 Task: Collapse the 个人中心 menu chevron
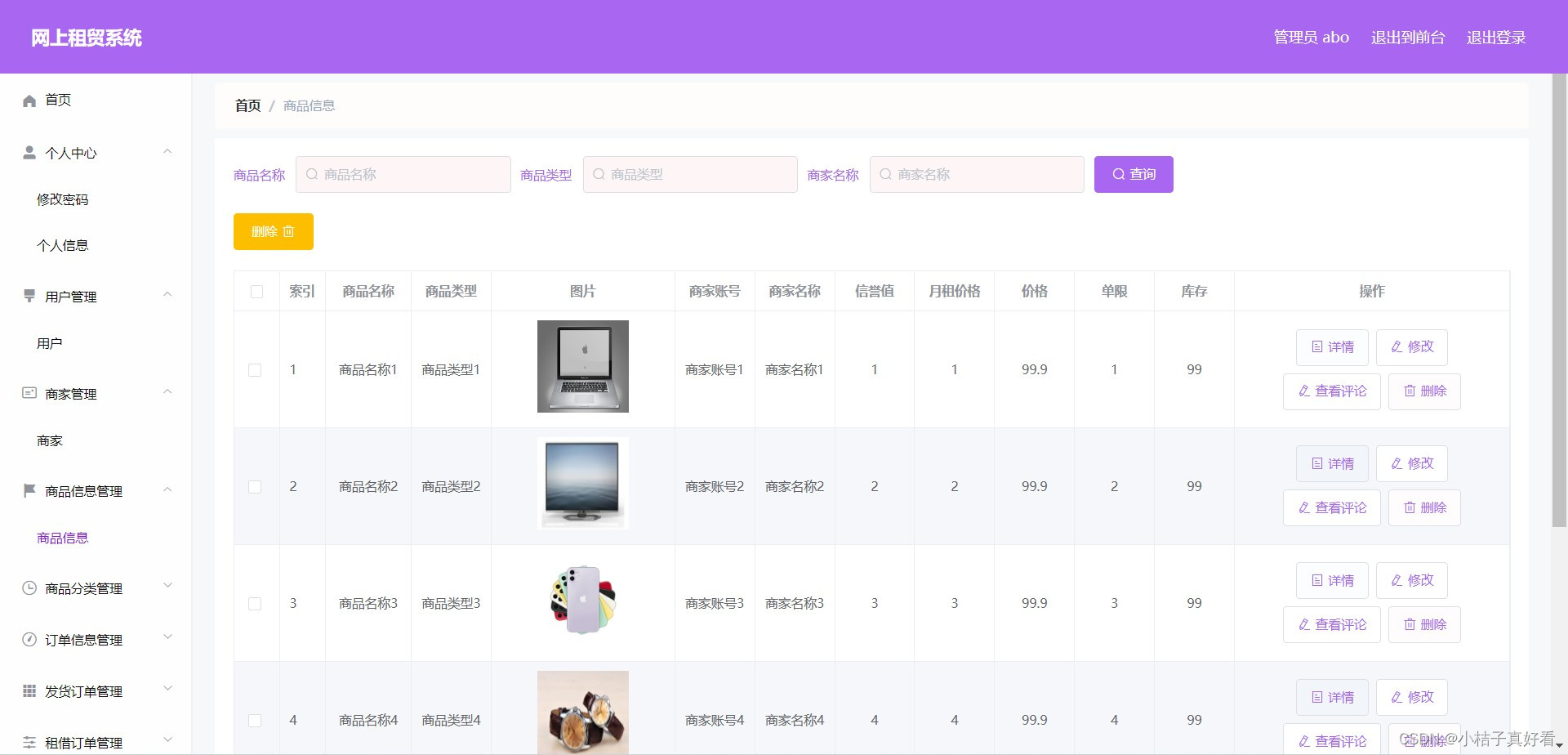[167, 151]
